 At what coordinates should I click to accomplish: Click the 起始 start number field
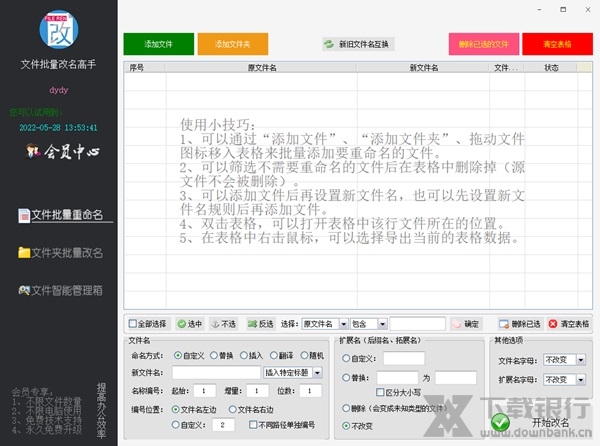coord(205,391)
